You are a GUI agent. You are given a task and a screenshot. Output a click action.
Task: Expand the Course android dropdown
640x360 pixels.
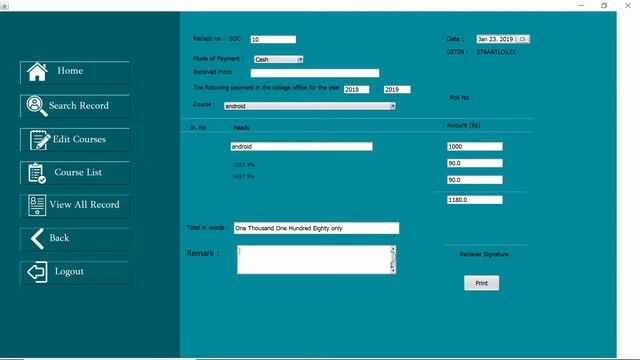click(x=392, y=106)
